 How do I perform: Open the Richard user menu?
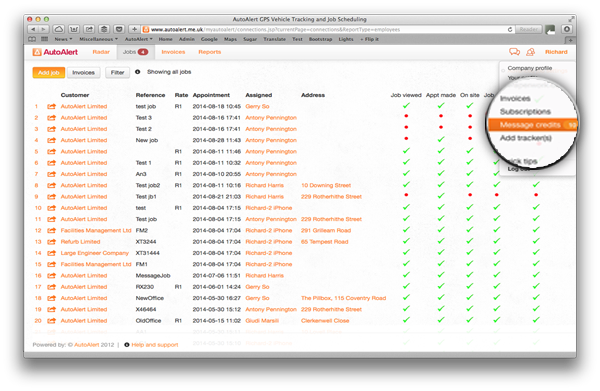coord(556,52)
